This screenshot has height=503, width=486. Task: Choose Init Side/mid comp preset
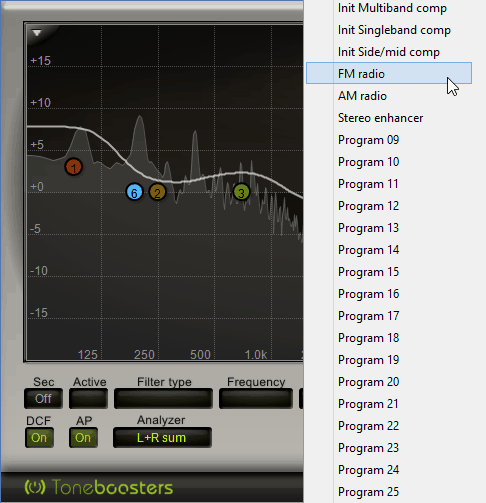pyautogui.click(x=389, y=52)
